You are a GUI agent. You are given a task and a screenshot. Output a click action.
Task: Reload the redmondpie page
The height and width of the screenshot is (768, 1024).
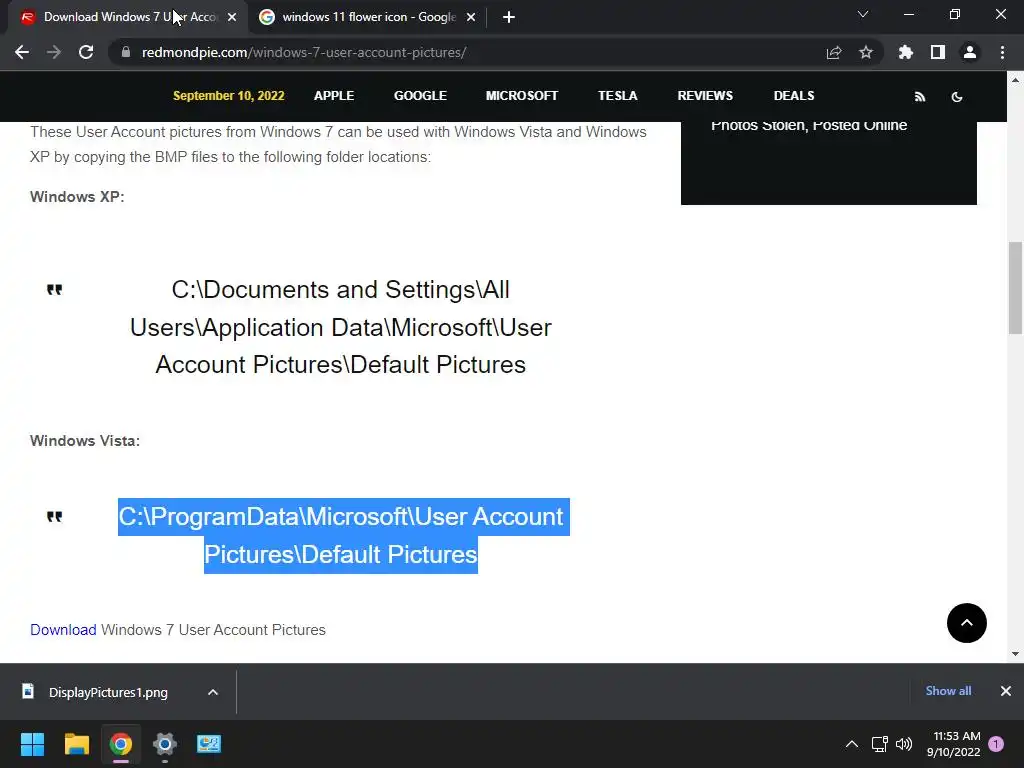tap(86, 52)
